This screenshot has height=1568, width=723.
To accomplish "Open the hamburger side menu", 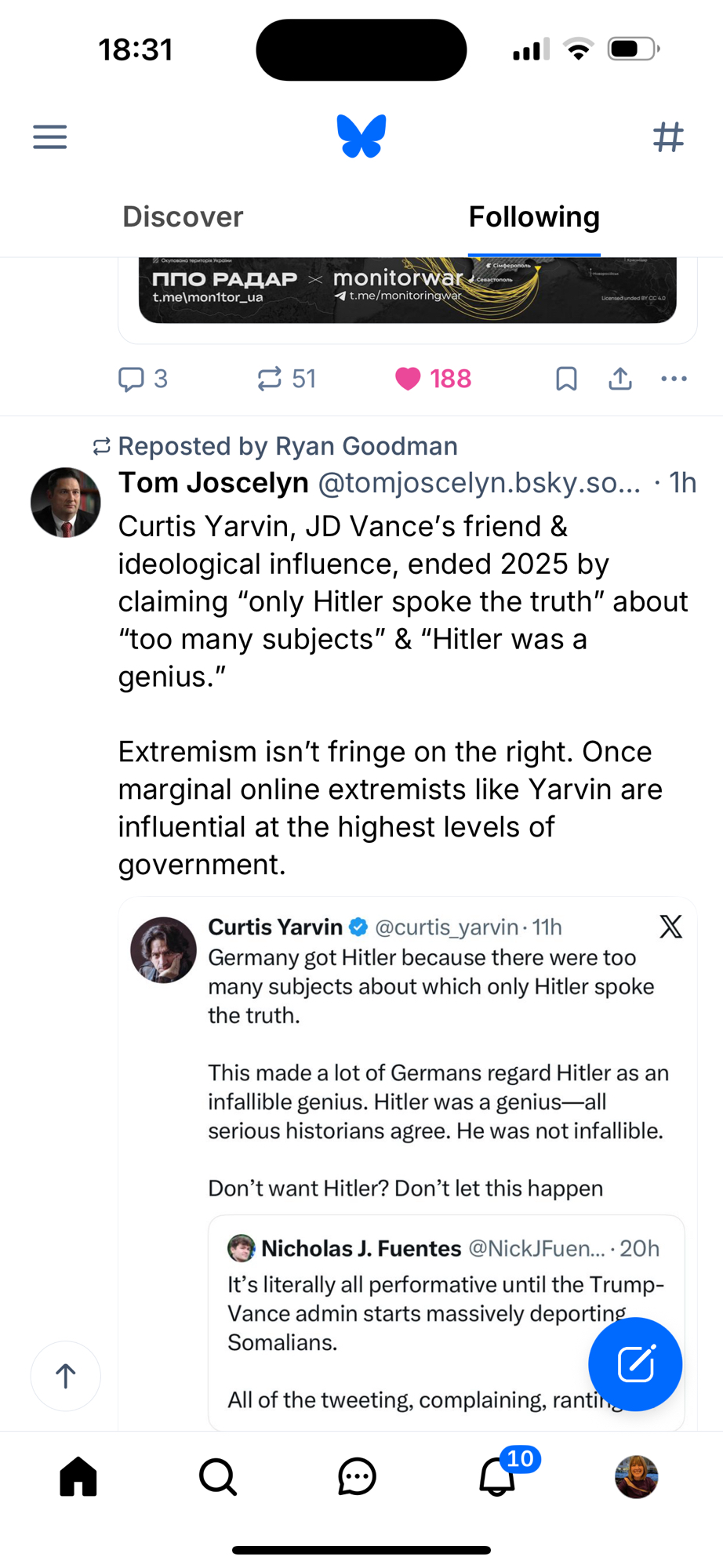I will [x=49, y=136].
